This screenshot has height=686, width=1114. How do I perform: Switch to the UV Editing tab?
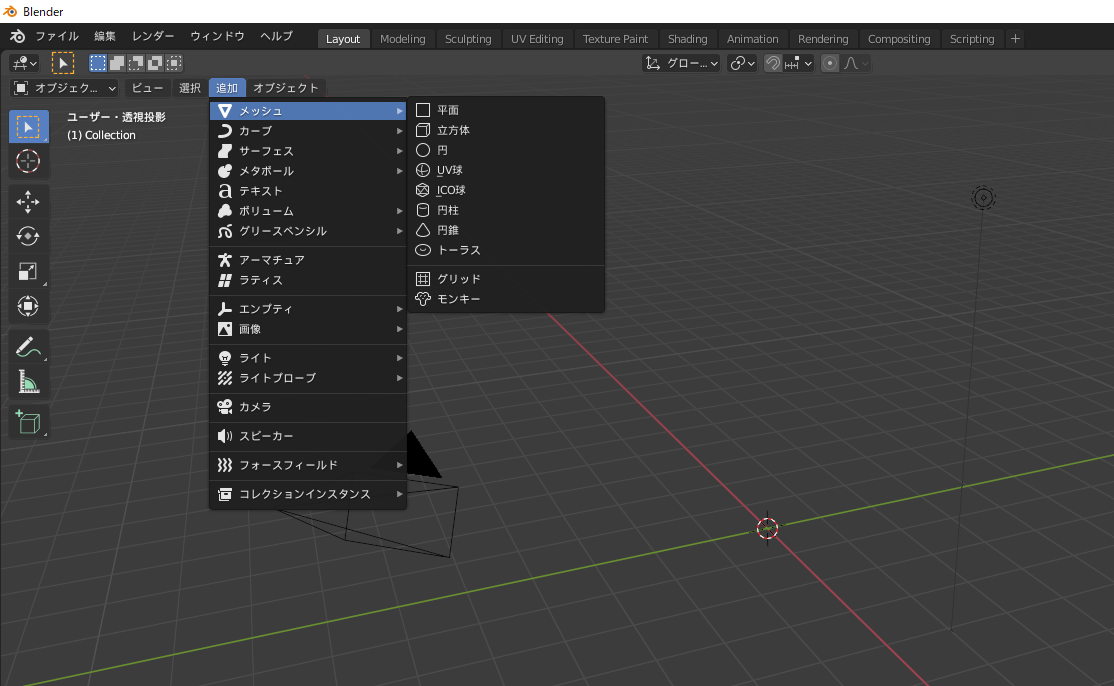pyautogui.click(x=537, y=39)
